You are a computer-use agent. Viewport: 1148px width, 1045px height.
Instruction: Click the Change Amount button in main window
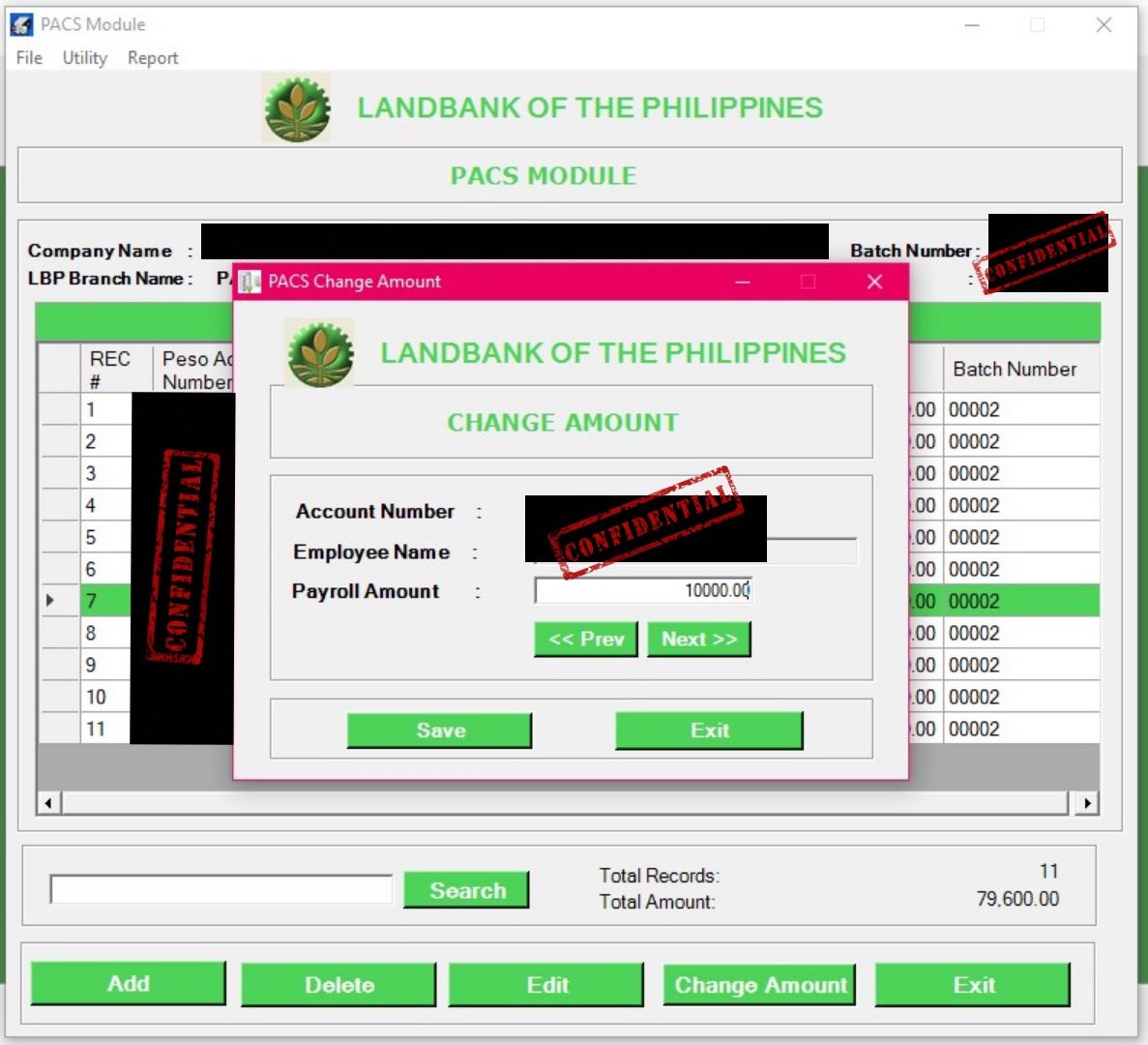(759, 985)
